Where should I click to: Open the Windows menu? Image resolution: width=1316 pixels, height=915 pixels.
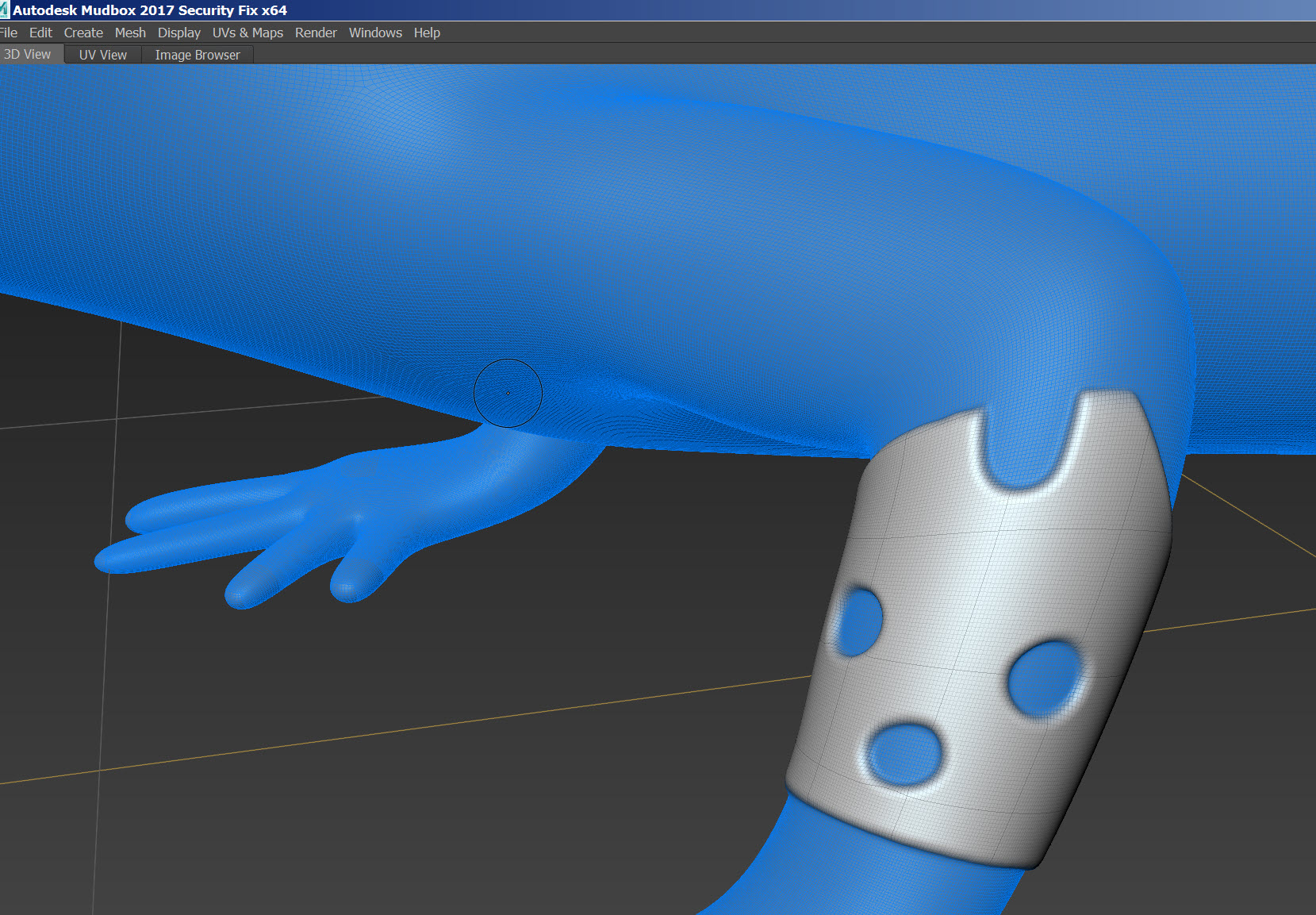pyautogui.click(x=375, y=33)
